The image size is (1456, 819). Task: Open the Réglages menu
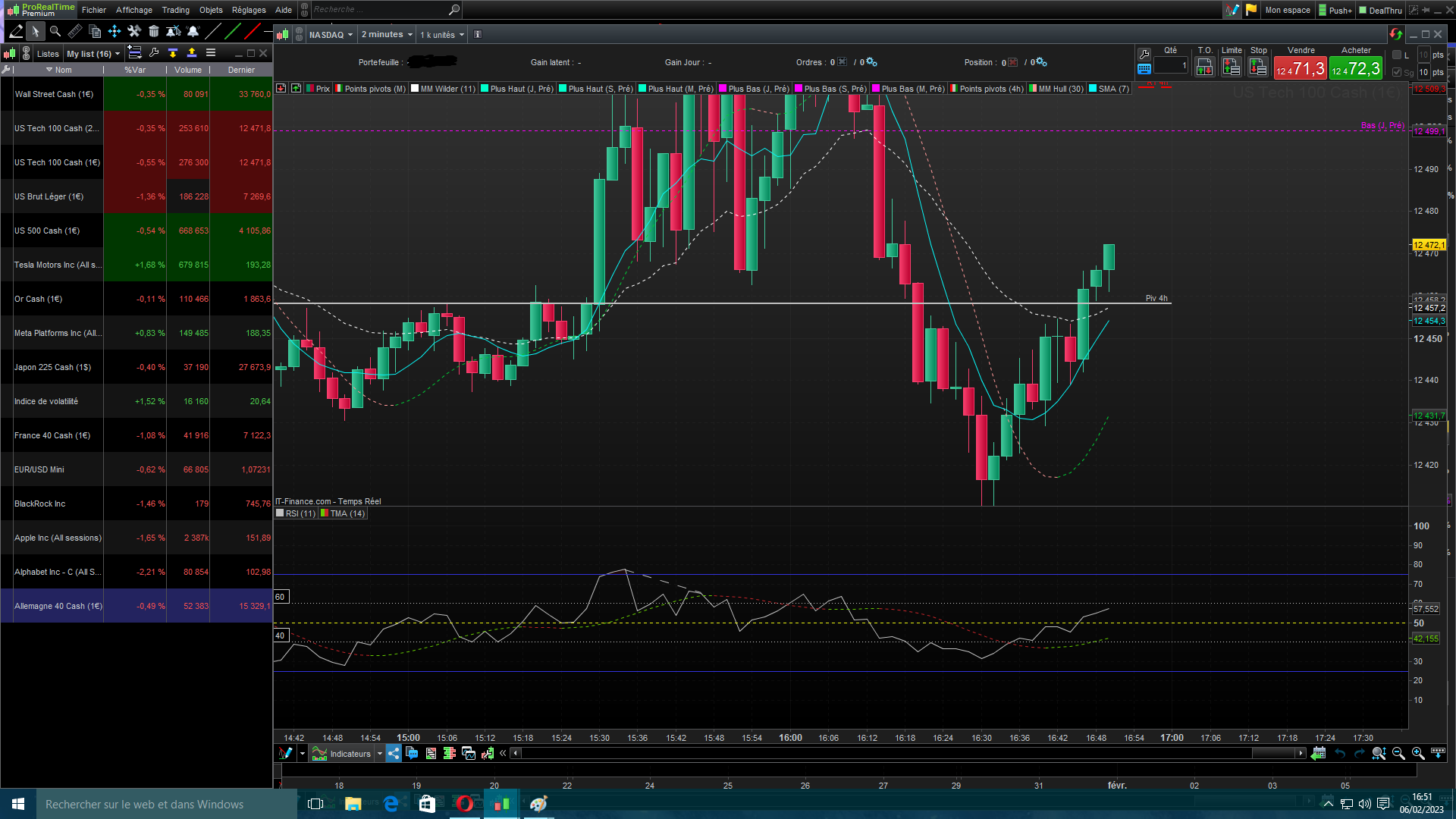tap(249, 10)
